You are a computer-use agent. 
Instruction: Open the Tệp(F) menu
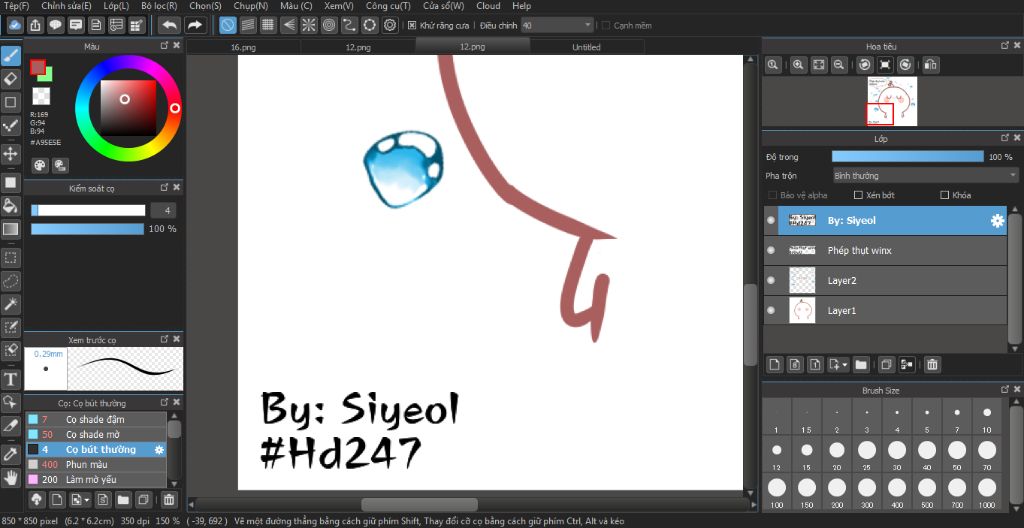click(17, 6)
